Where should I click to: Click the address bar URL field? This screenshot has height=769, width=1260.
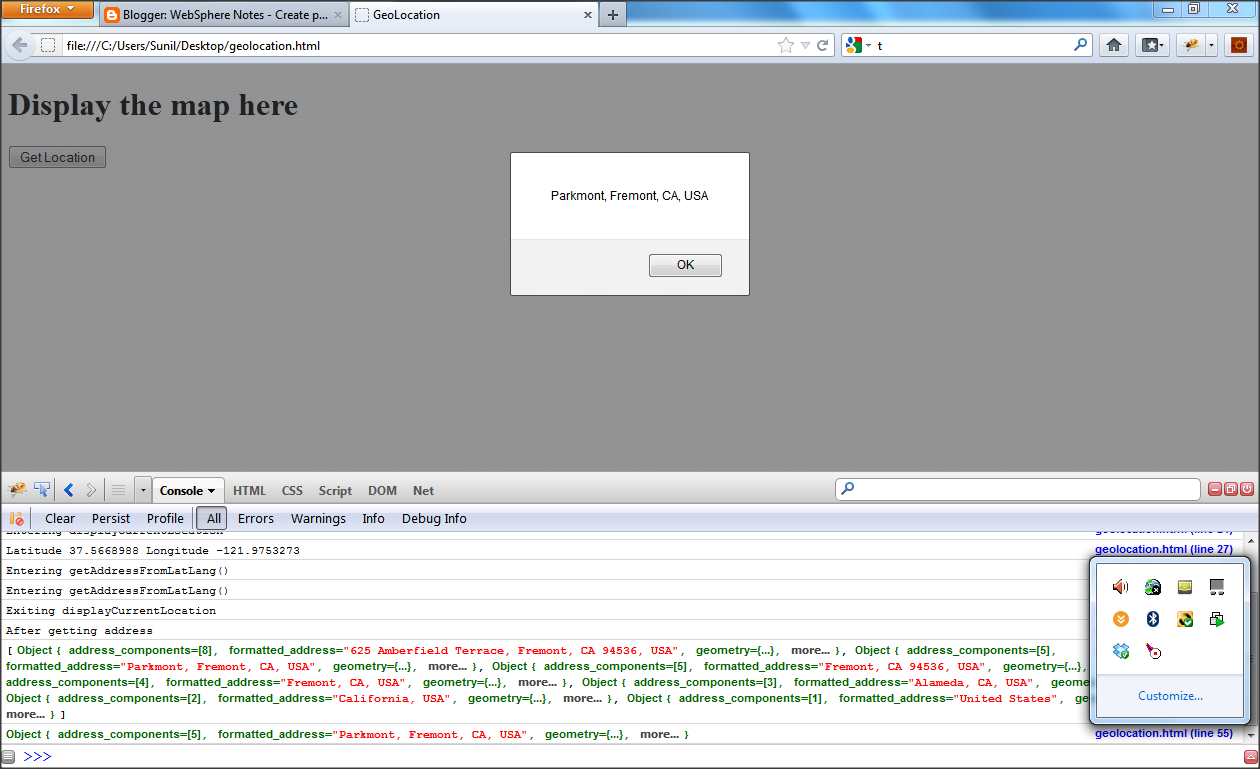[x=418, y=45]
